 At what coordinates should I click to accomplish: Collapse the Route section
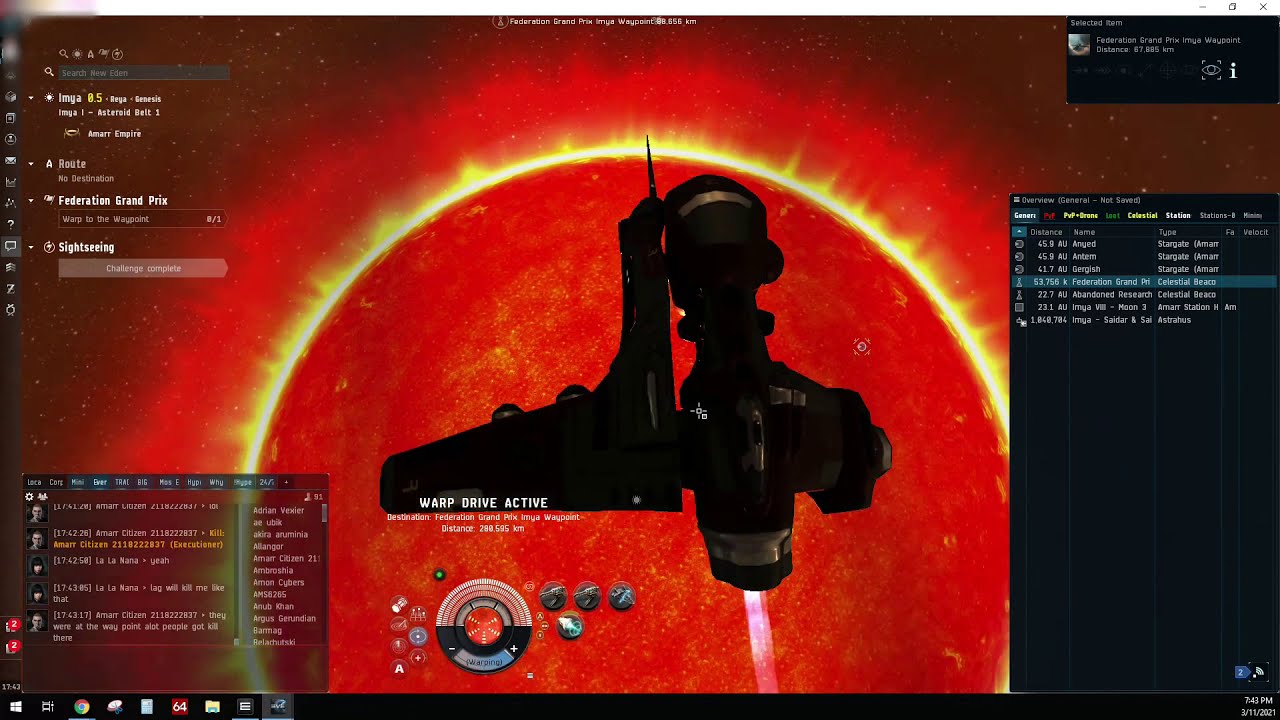31,163
